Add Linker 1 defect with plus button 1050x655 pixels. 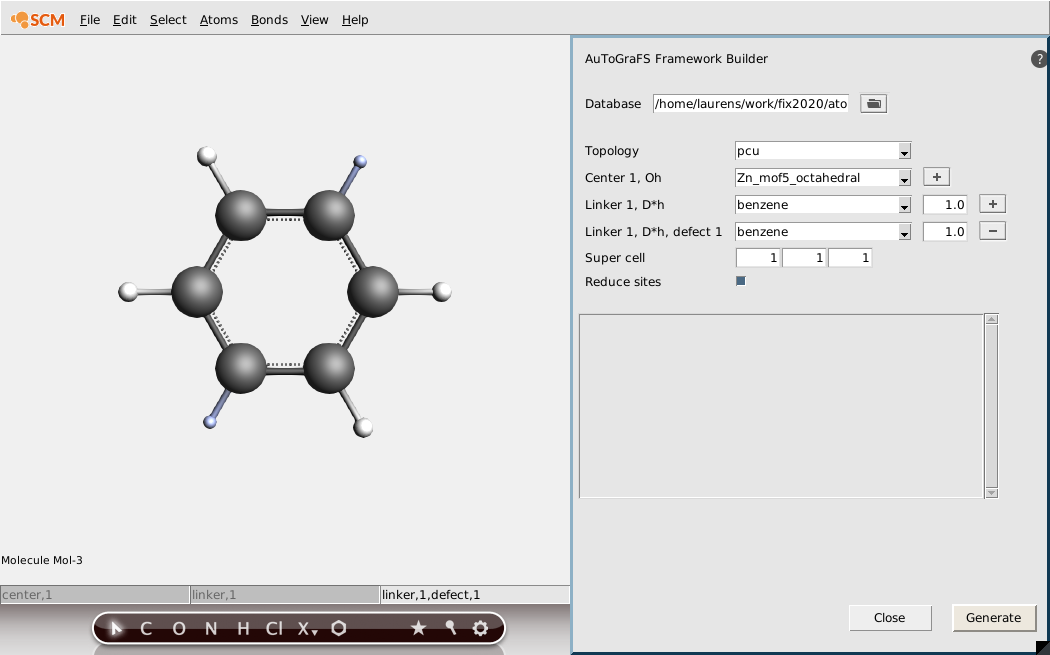coord(992,204)
